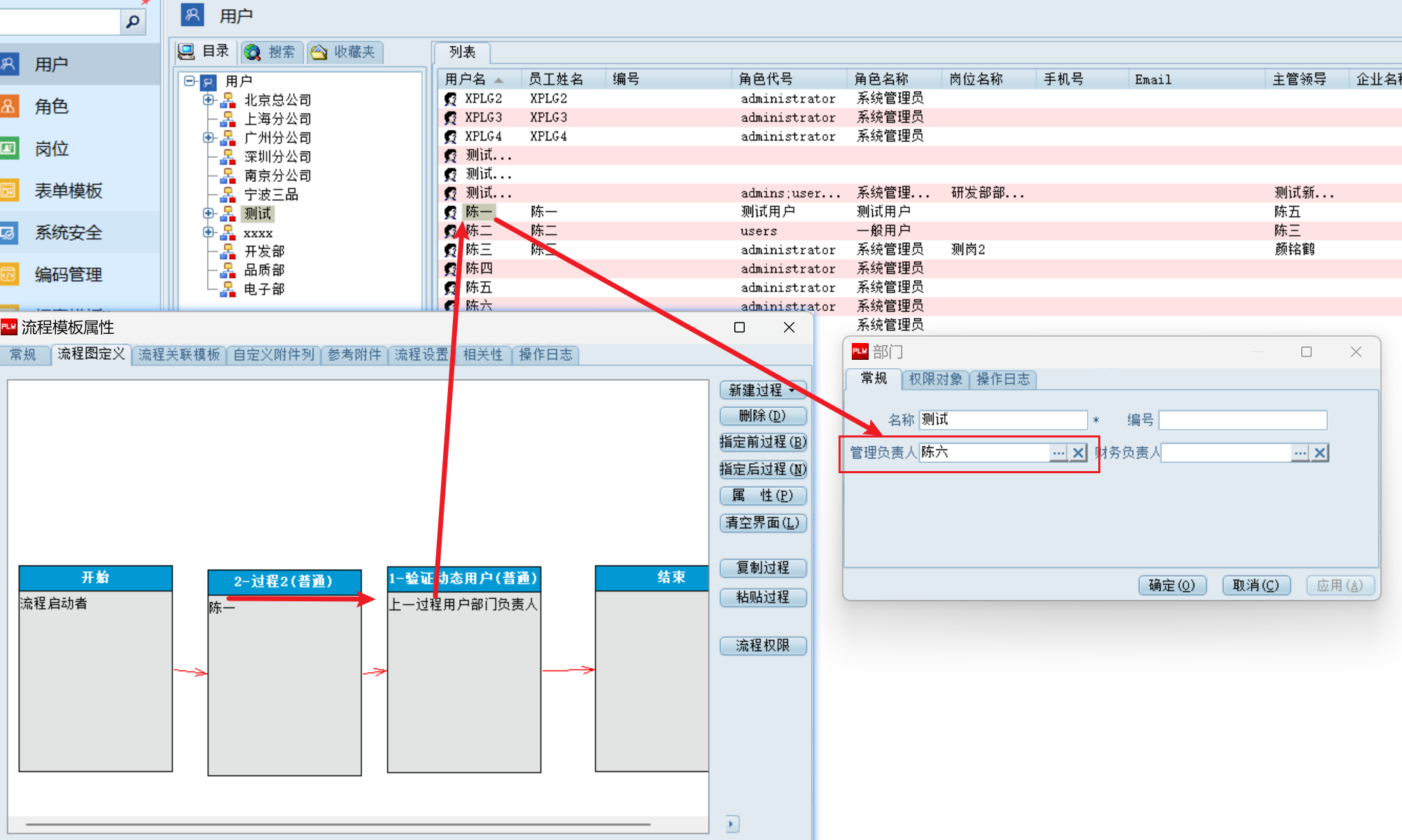
Task: Click the browse ellipsis icon for 财务负责人
Action: (x=1300, y=453)
